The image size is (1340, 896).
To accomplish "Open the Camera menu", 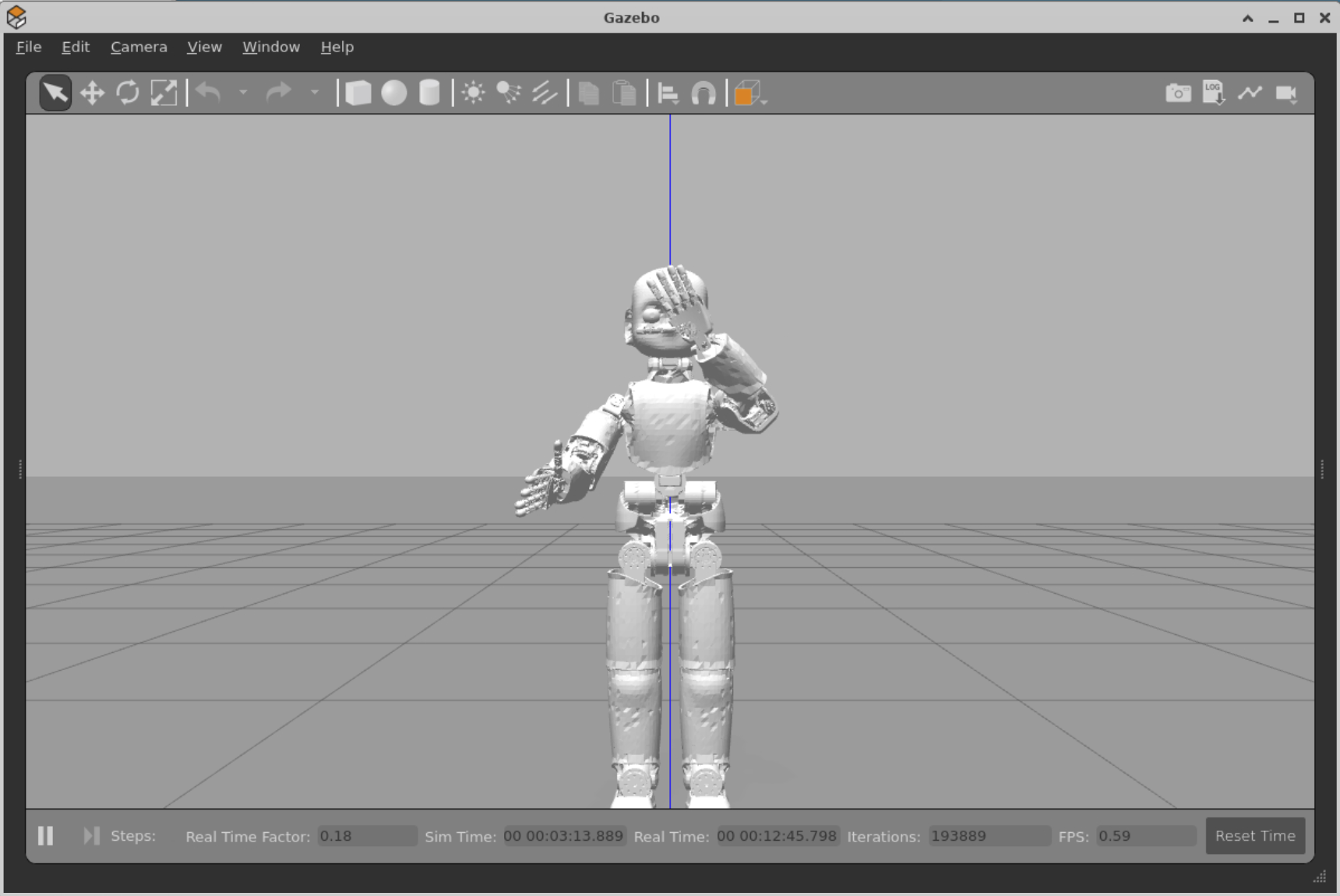I will tap(139, 47).
